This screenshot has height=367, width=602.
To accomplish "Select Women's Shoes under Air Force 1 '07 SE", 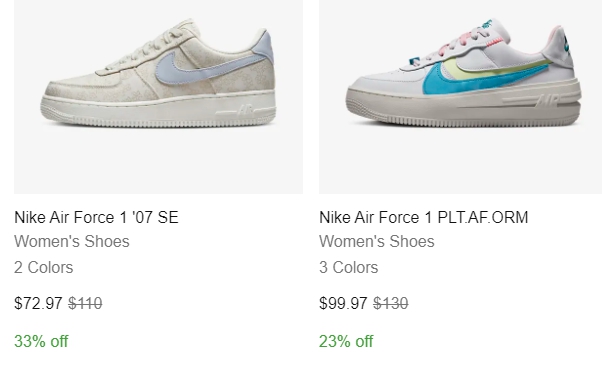I will tap(72, 242).
